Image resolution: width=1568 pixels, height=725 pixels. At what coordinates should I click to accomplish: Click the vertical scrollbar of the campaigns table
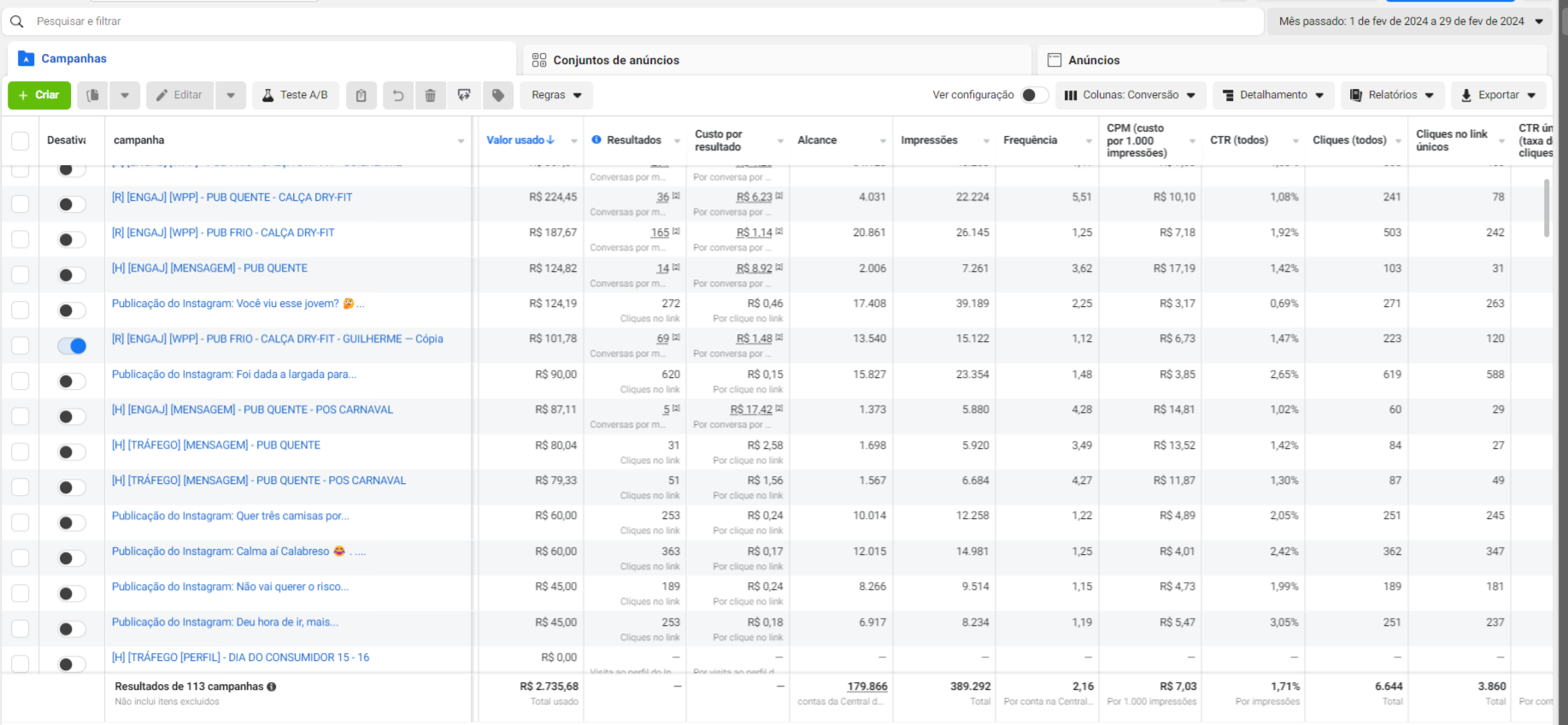1547,208
